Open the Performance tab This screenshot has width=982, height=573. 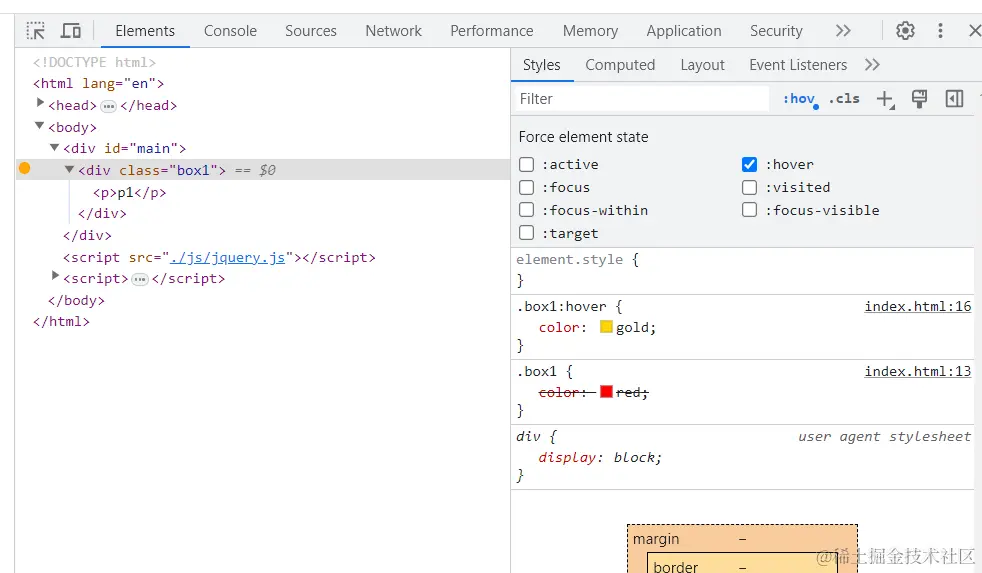pos(492,31)
